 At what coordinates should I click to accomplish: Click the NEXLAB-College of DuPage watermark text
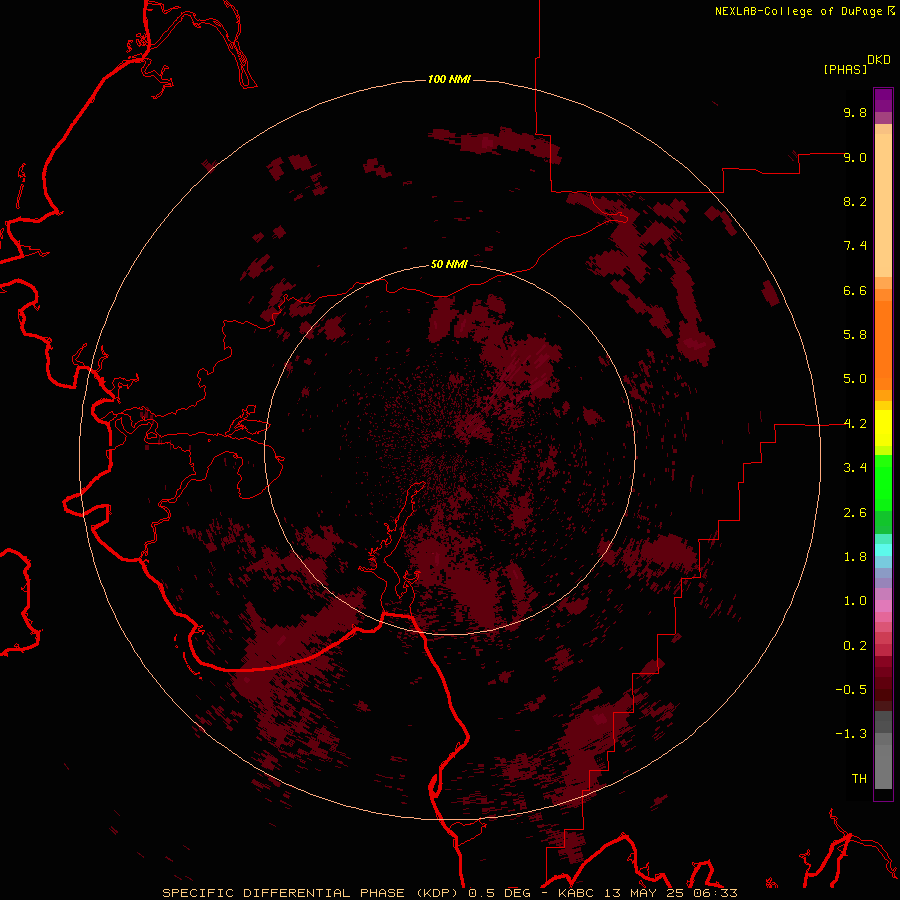pyautogui.click(x=798, y=11)
